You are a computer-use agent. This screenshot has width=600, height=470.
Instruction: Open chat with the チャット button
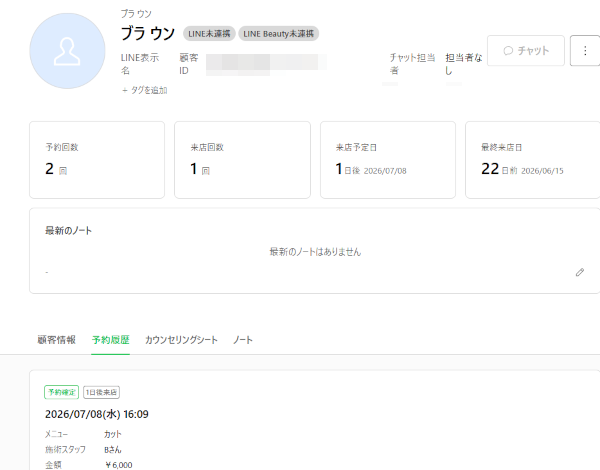click(526, 51)
